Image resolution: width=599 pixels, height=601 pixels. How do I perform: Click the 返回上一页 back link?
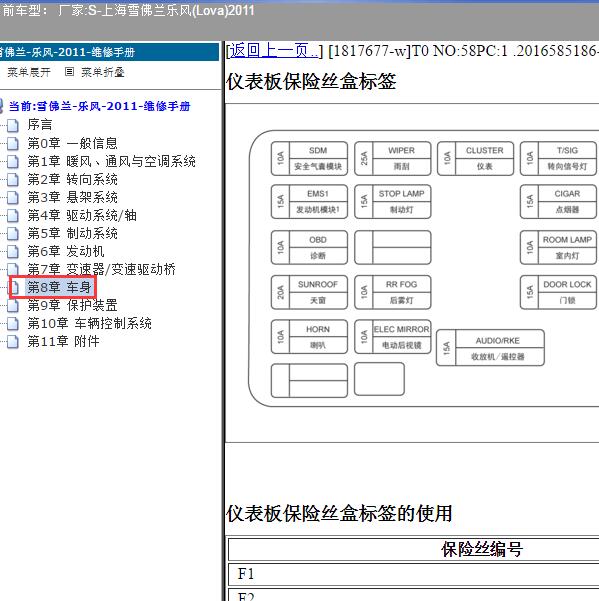(x=274, y=51)
